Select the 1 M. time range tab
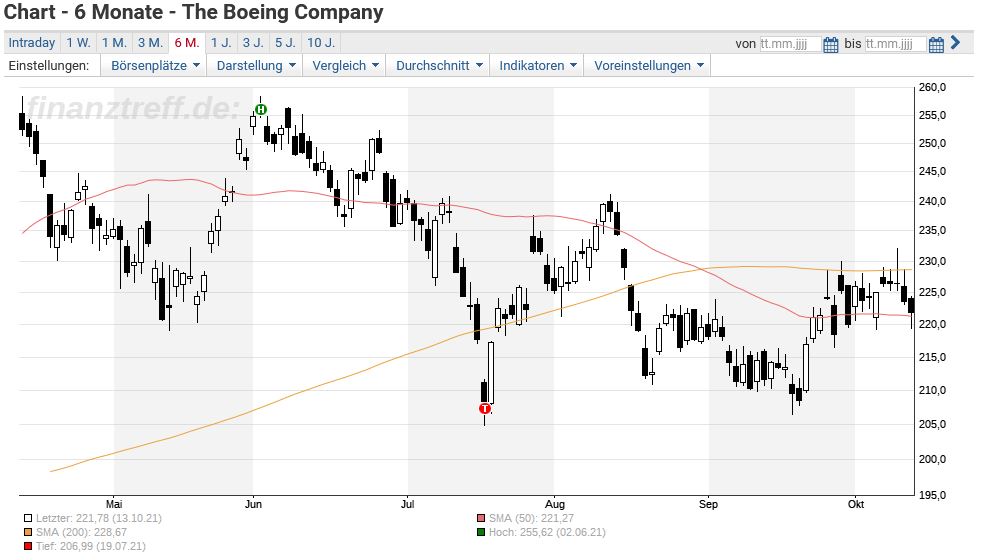This screenshot has width=981, height=560. click(x=114, y=43)
